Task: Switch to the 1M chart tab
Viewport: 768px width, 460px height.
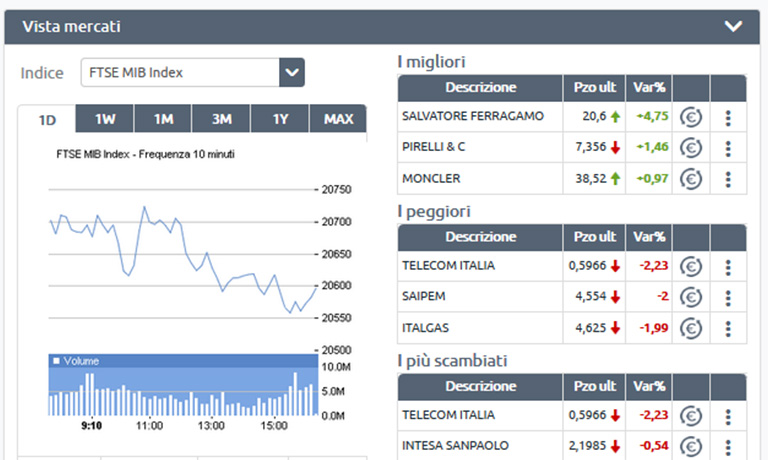Action: [x=163, y=119]
